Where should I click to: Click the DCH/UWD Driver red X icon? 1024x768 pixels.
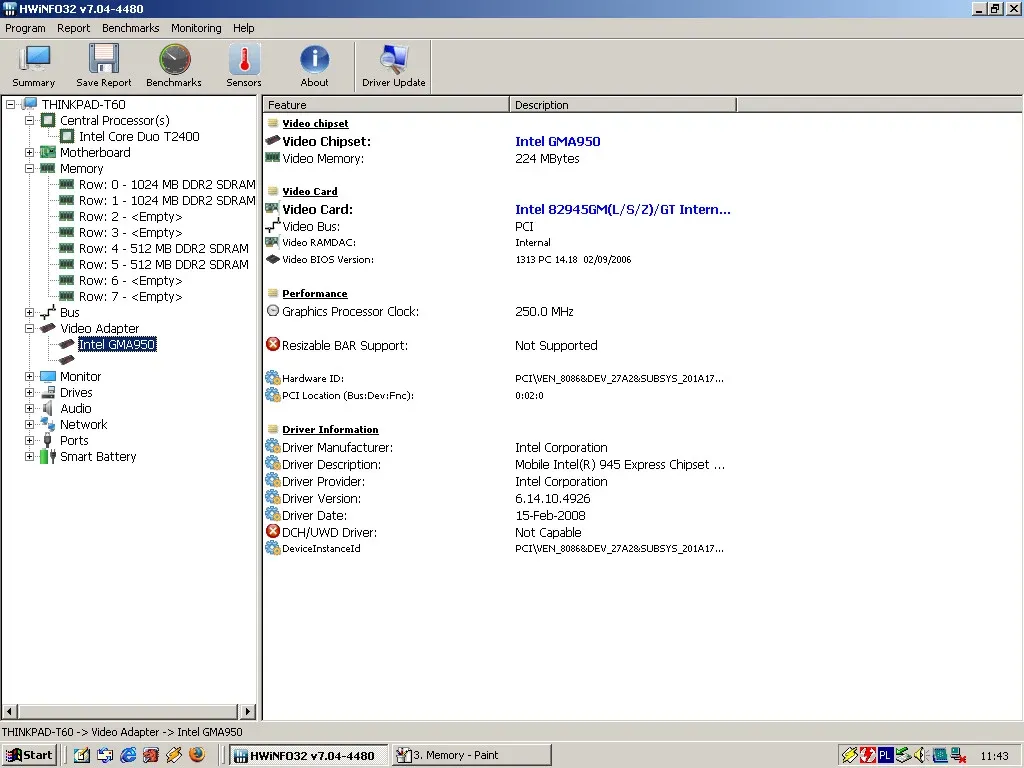pos(273,532)
